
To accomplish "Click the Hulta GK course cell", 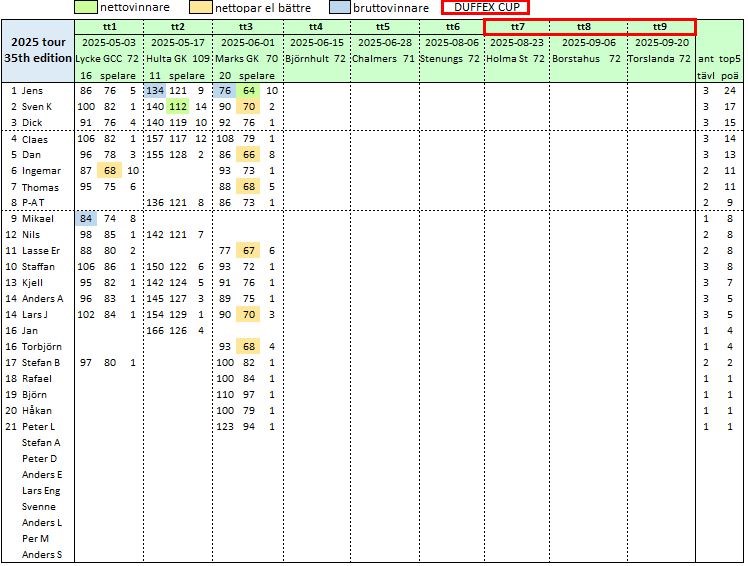I will pyautogui.click(x=167, y=59).
